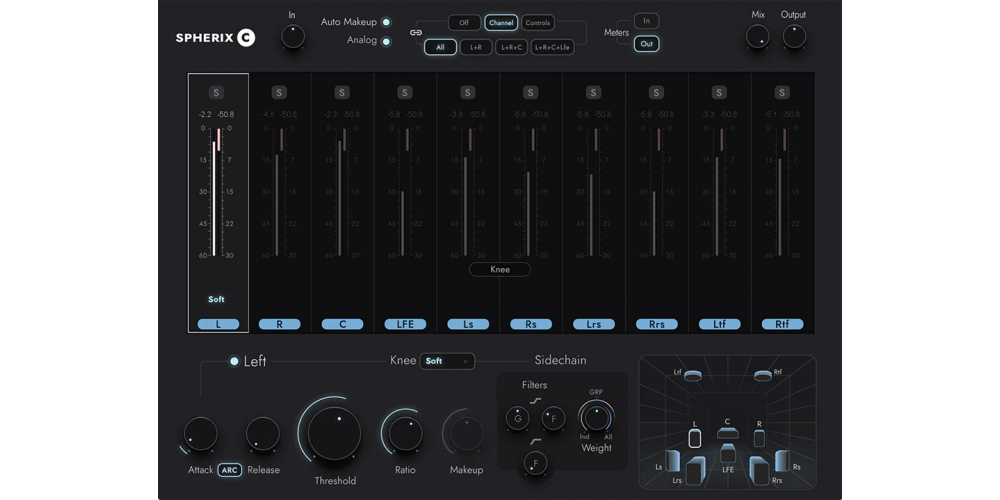Select the L channel label button
This screenshot has height=500, width=1000.
coord(218,324)
